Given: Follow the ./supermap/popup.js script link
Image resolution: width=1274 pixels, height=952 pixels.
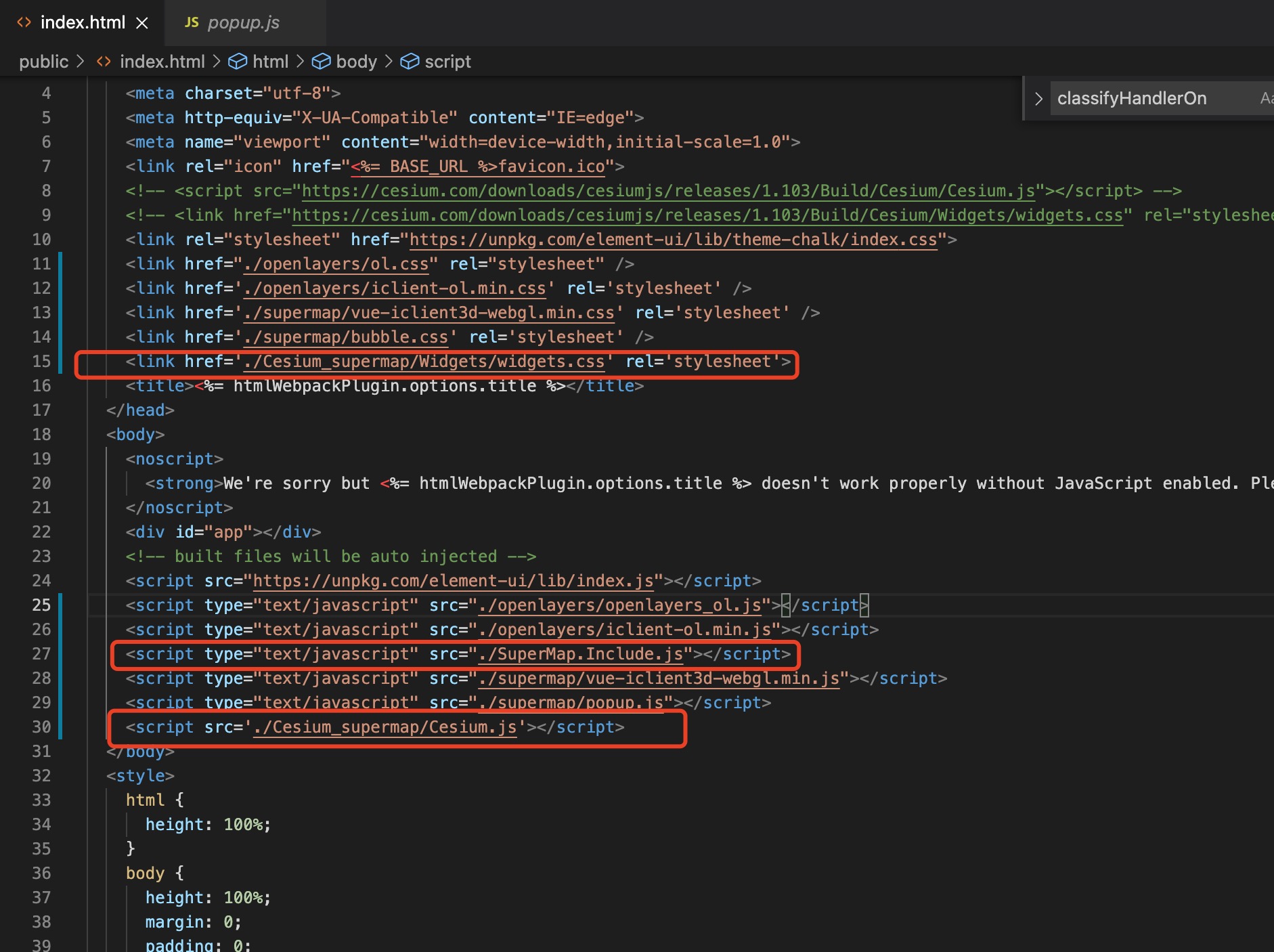Looking at the screenshot, I should [571, 703].
